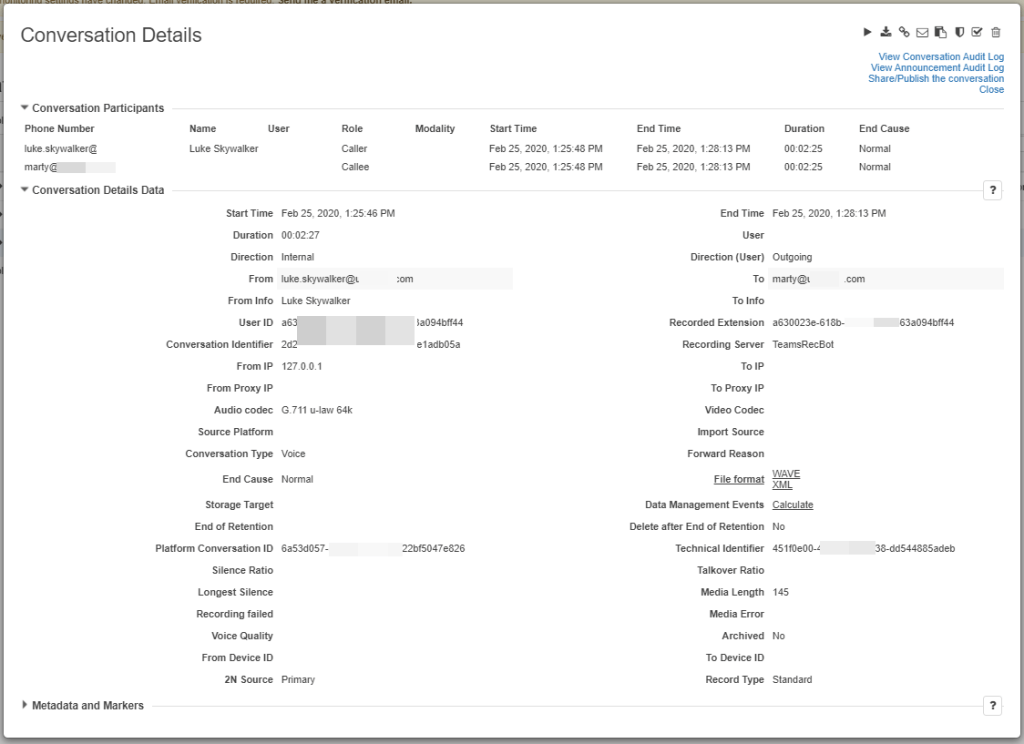Collapse the Conversation Participants section
The height and width of the screenshot is (744, 1024).
[25, 108]
